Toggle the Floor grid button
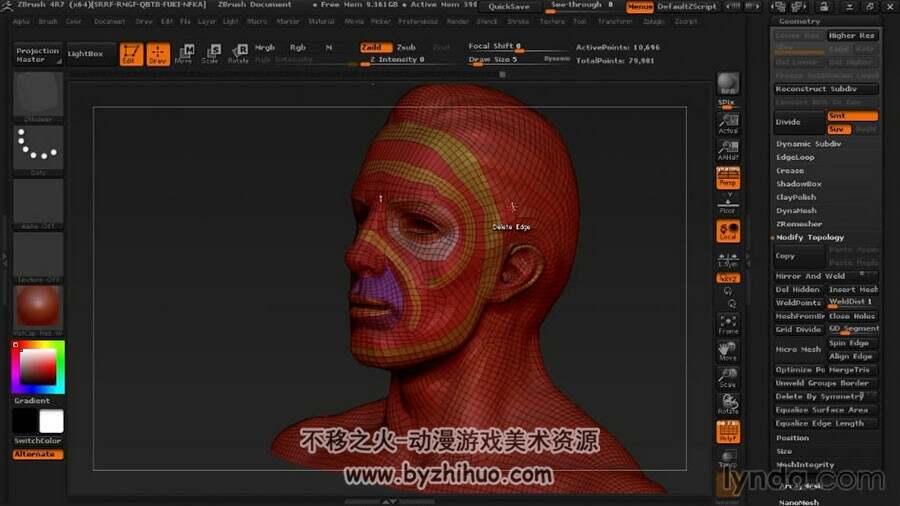Screen dimensions: 900x506 click(728, 204)
